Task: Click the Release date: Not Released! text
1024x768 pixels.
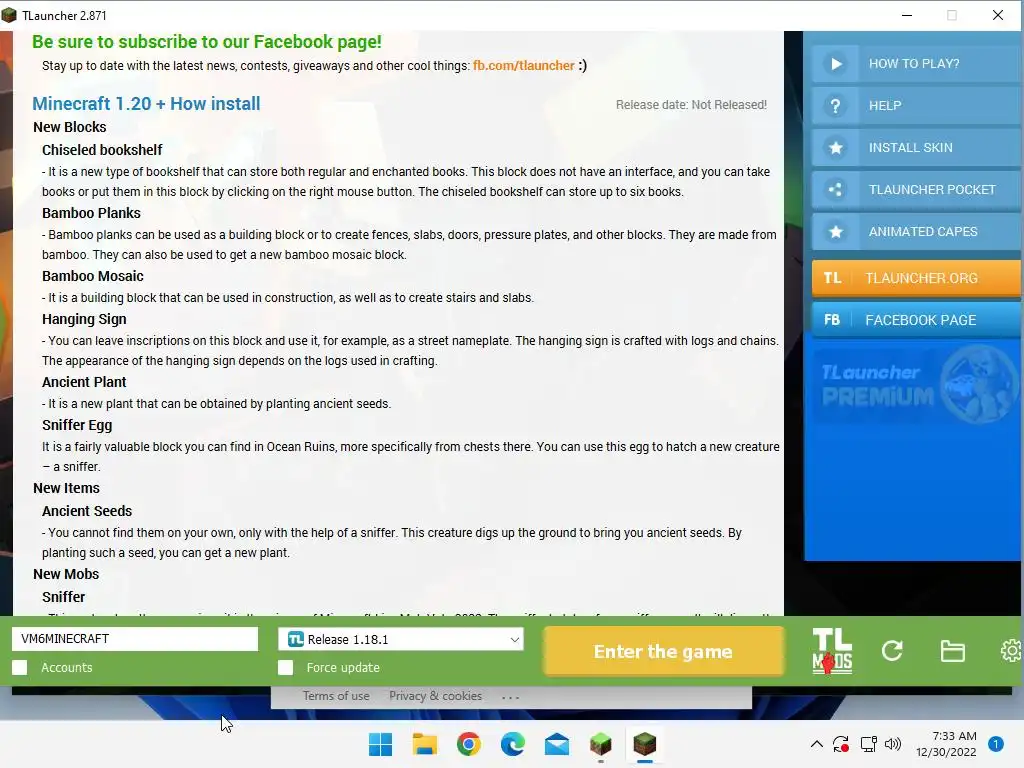Action: [x=691, y=104]
